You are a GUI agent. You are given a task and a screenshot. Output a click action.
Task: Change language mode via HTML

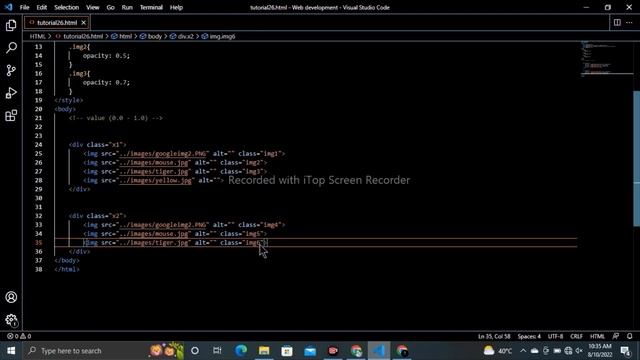pos(597,336)
